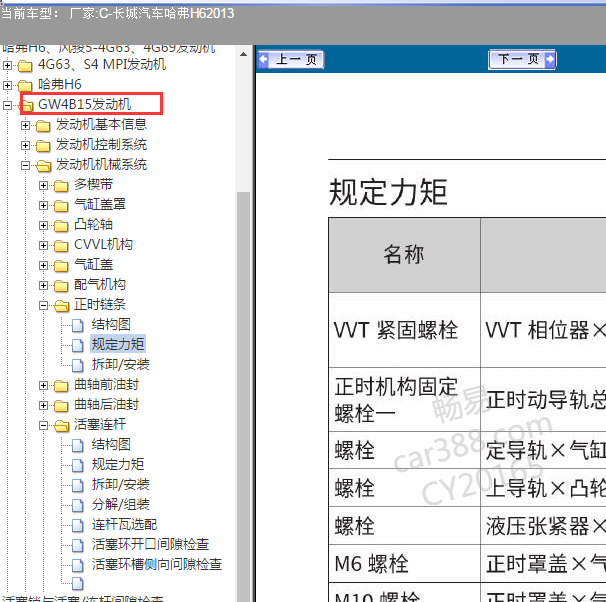Viewport: 606px width, 602px height.
Task: Click the tree panel vertical scrollbar thumb
Action: point(243,396)
